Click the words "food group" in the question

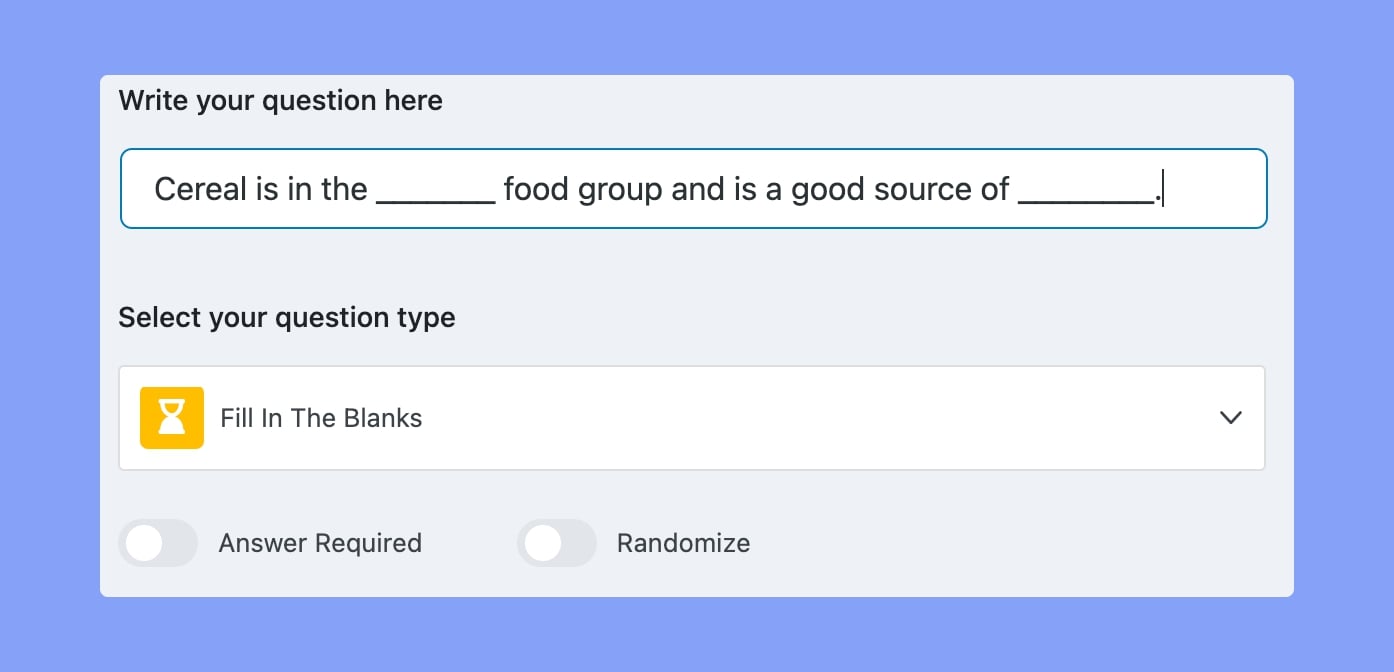pyautogui.click(x=582, y=189)
